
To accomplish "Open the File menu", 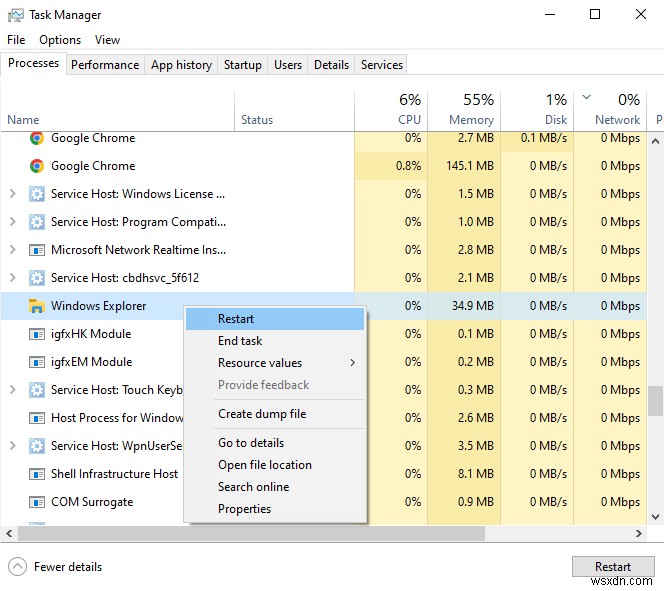I will (16, 40).
